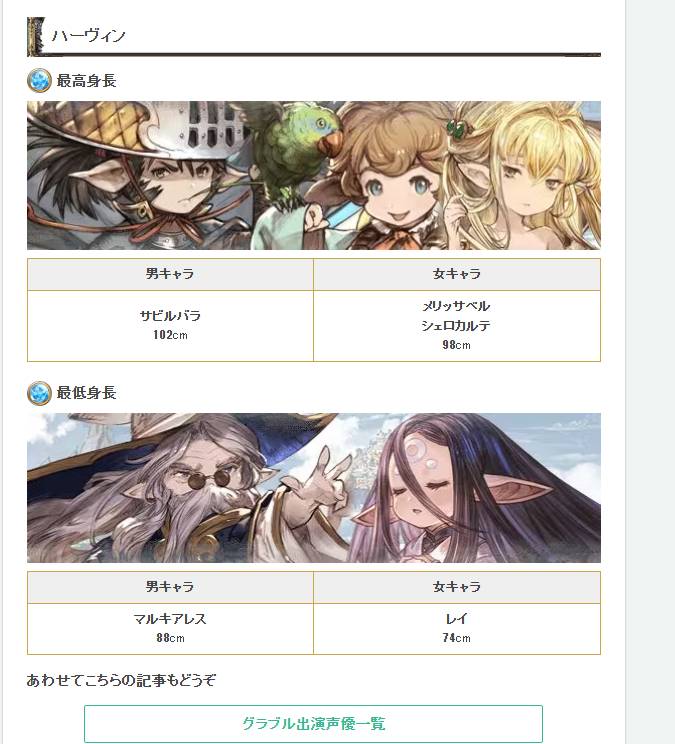This screenshot has width=675, height=744.
Task: Click the shortest Harvin characters banner image
Action: [314, 488]
